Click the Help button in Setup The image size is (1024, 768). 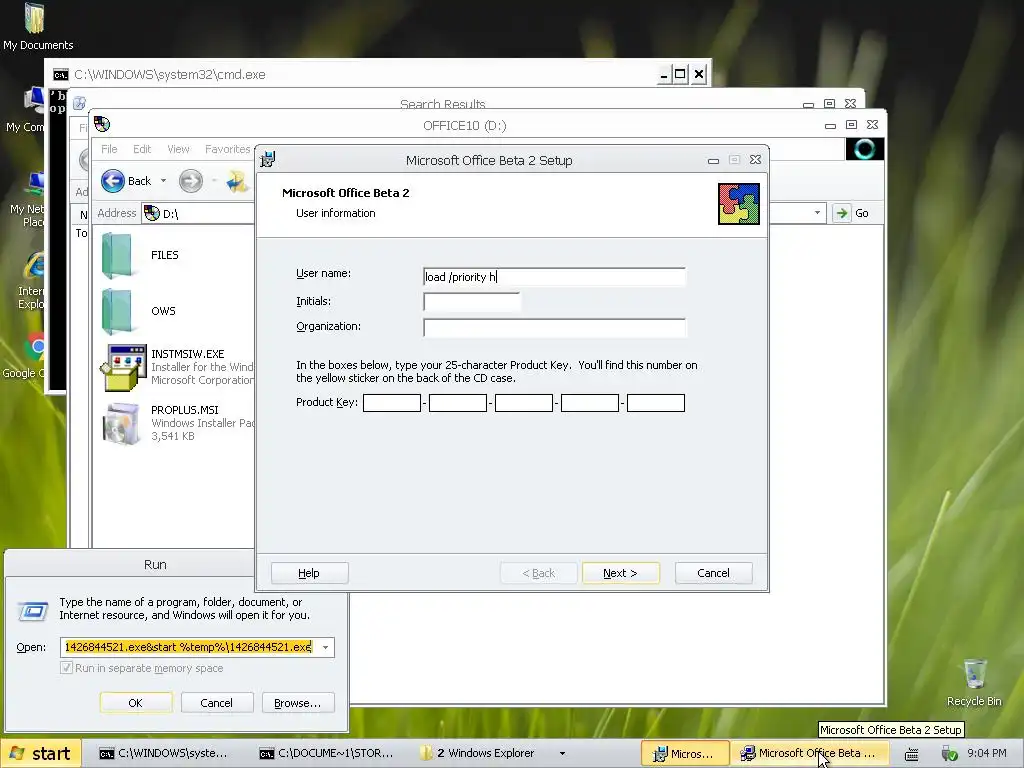pyautogui.click(x=309, y=573)
